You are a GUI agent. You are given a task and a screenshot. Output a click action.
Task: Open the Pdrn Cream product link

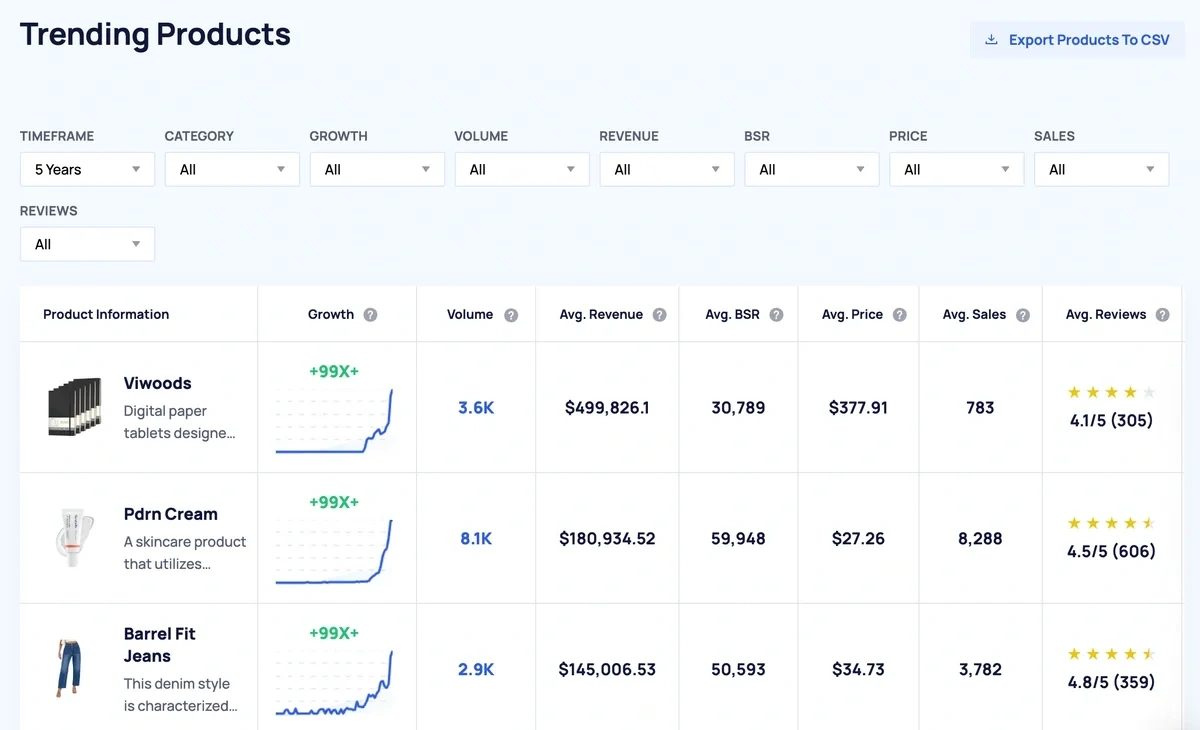click(x=170, y=514)
